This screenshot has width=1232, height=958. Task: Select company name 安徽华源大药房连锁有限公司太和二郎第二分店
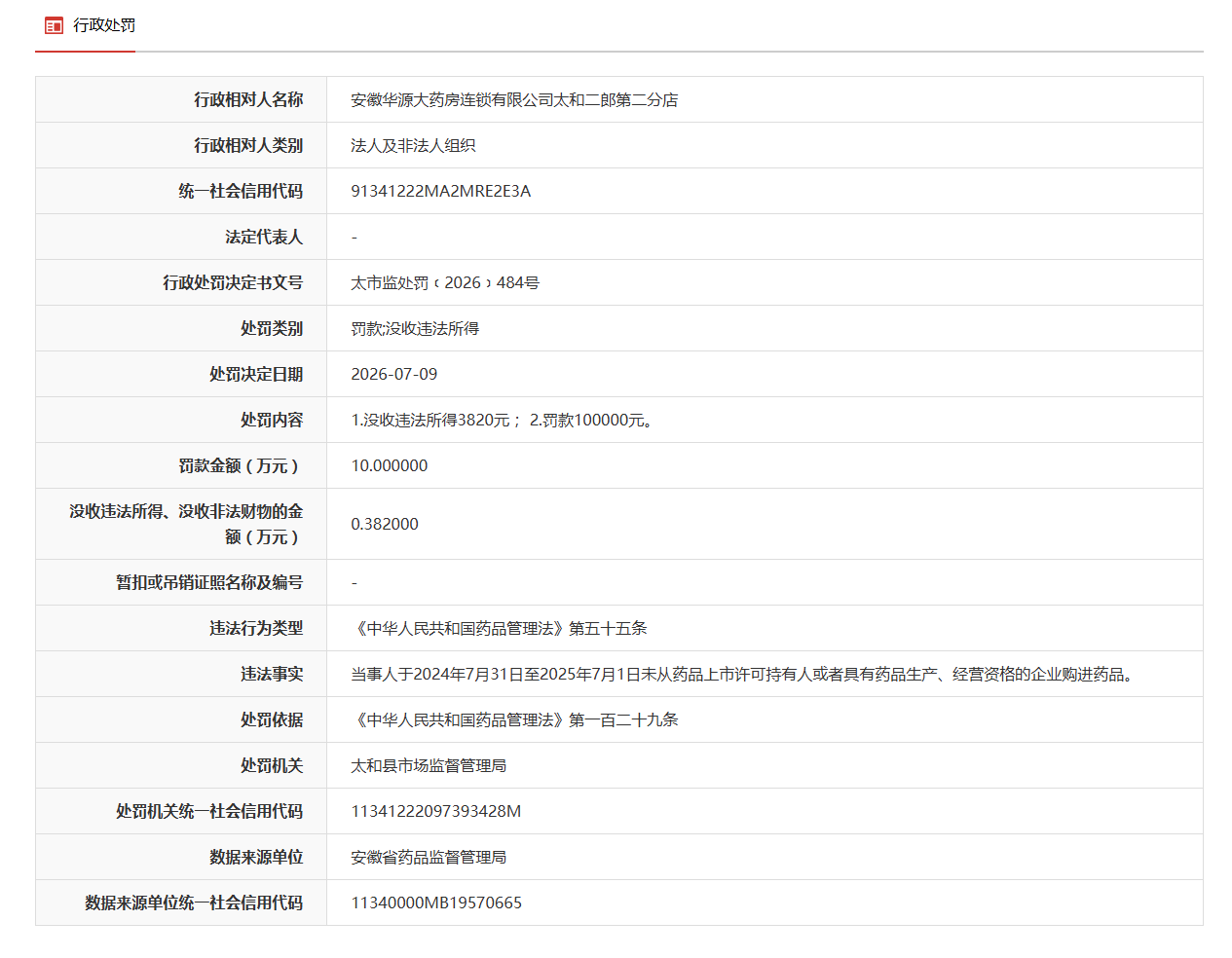(514, 99)
